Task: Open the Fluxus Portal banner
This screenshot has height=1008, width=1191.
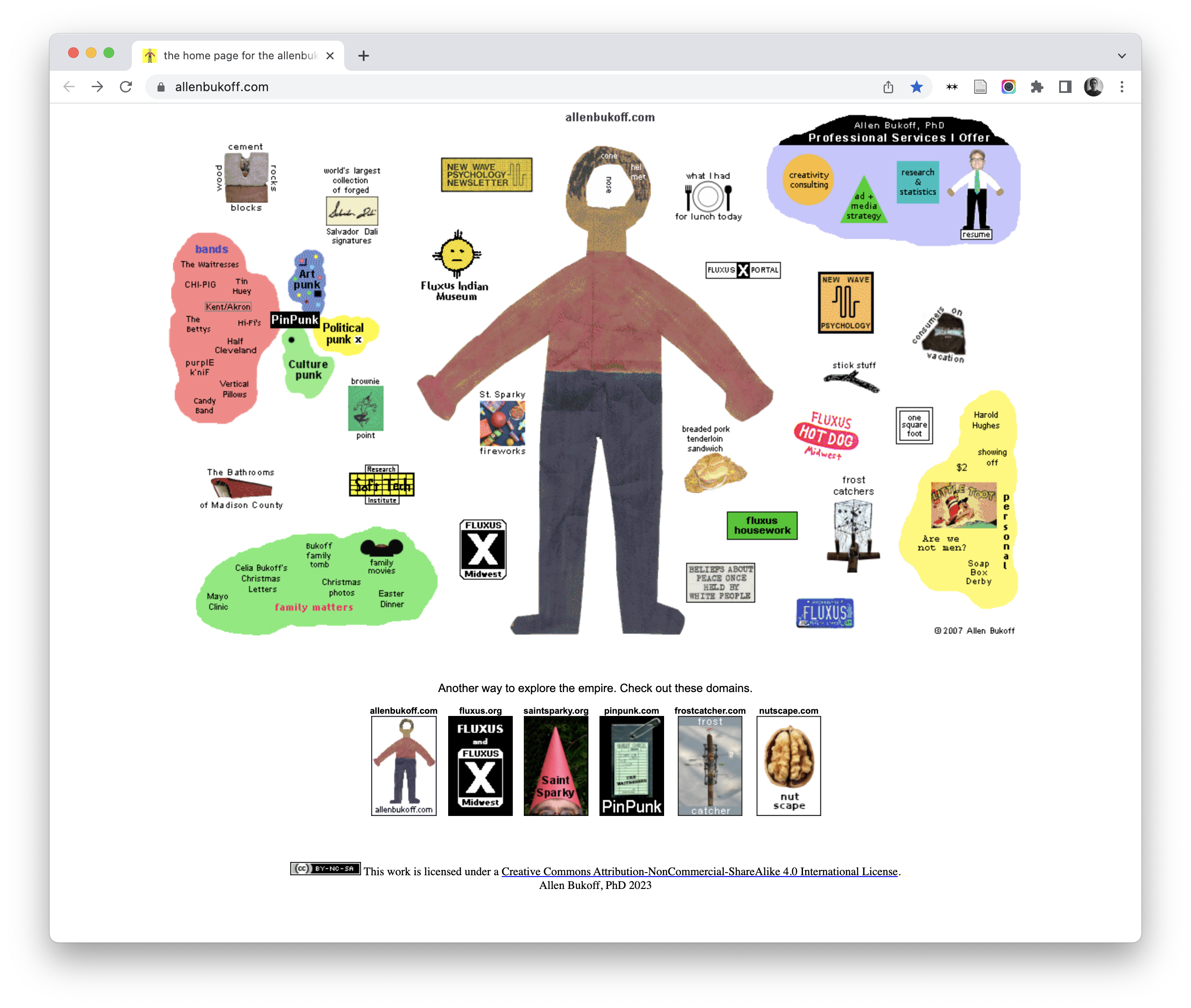Action: [x=742, y=270]
